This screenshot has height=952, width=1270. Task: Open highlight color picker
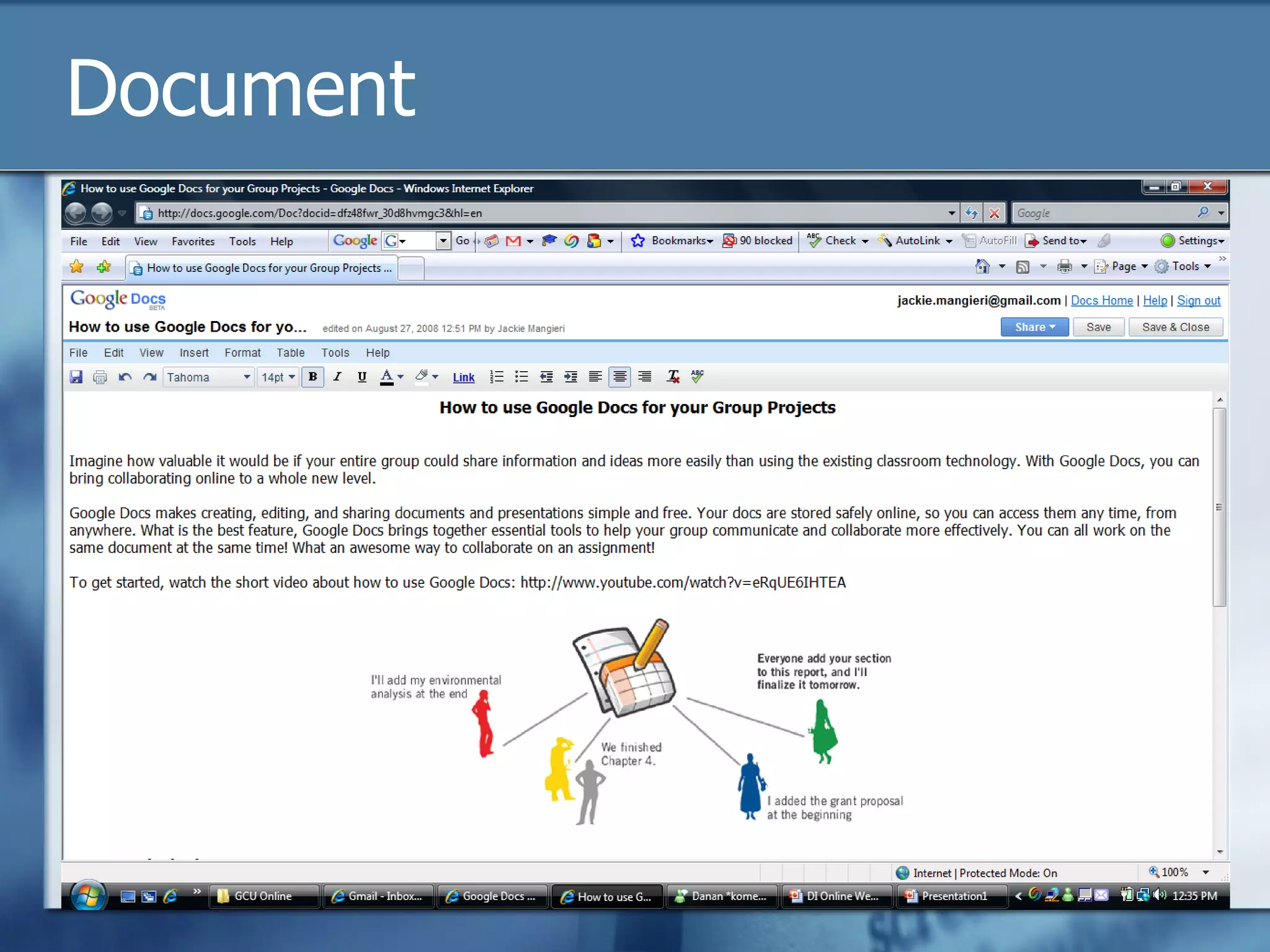pyautogui.click(x=426, y=377)
